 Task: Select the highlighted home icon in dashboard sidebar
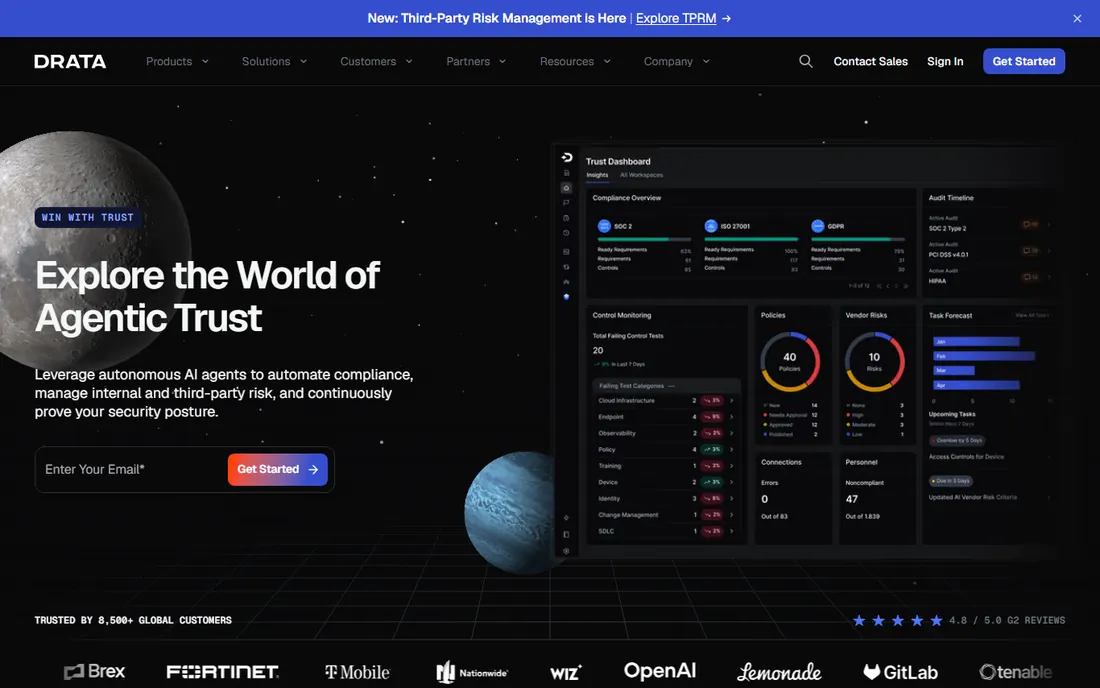[x=566, y=188]
